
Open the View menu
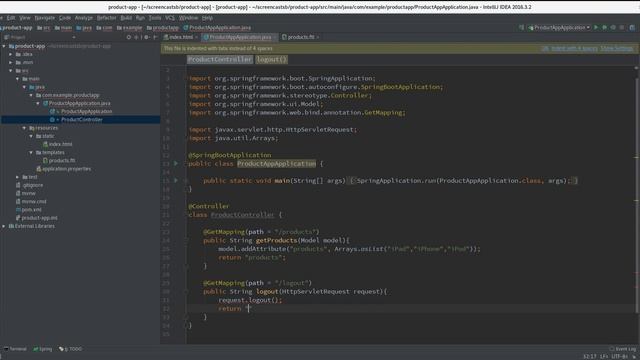pos(25,18)
